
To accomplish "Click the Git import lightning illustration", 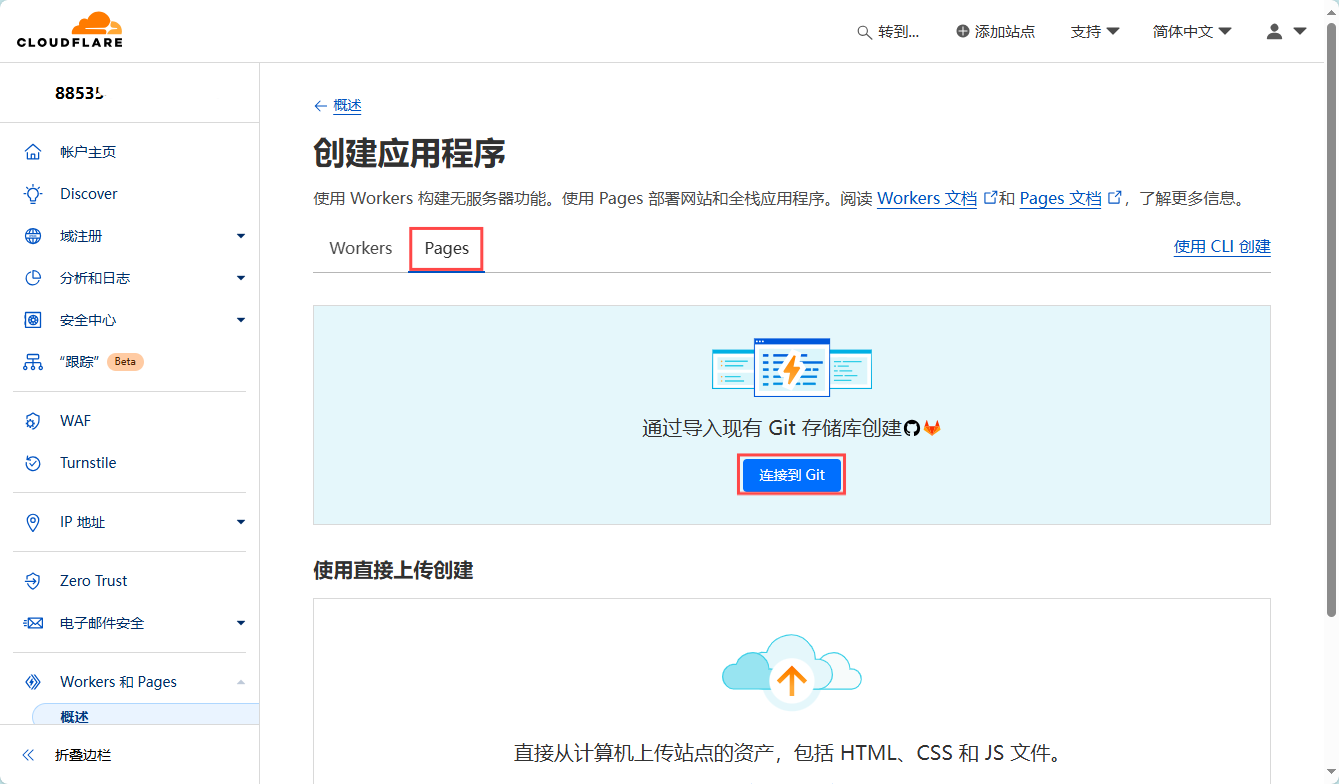I will tap(792, 367).
